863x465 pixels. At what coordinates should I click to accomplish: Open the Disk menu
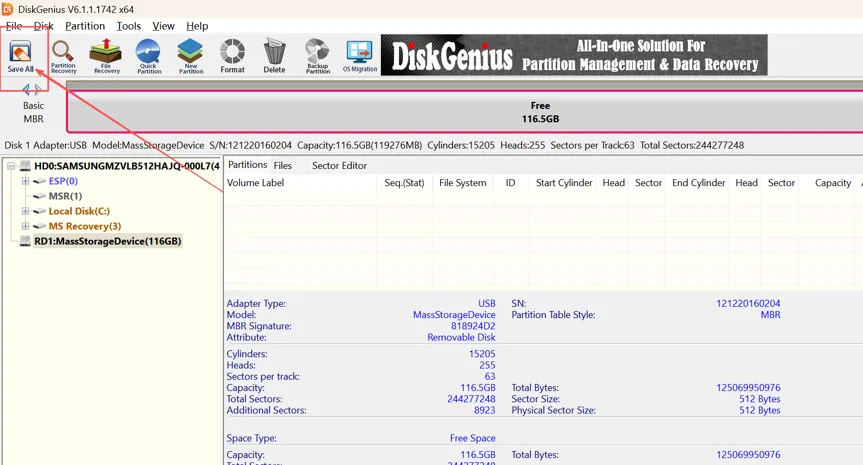pyautogui.click(x=43, y=26)
